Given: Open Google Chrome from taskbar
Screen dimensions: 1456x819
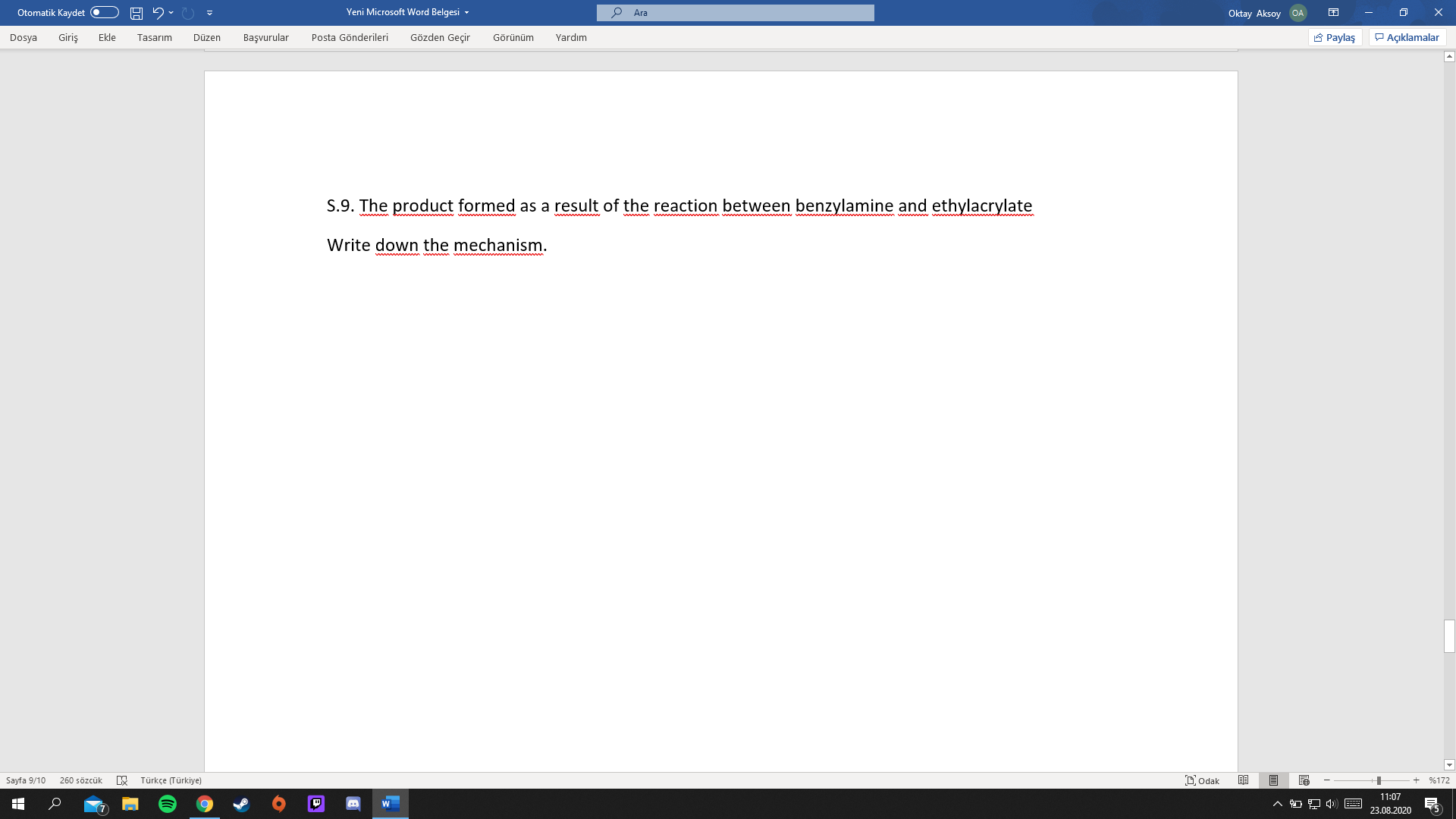Looking at the screenshot, I should point(205,804).
